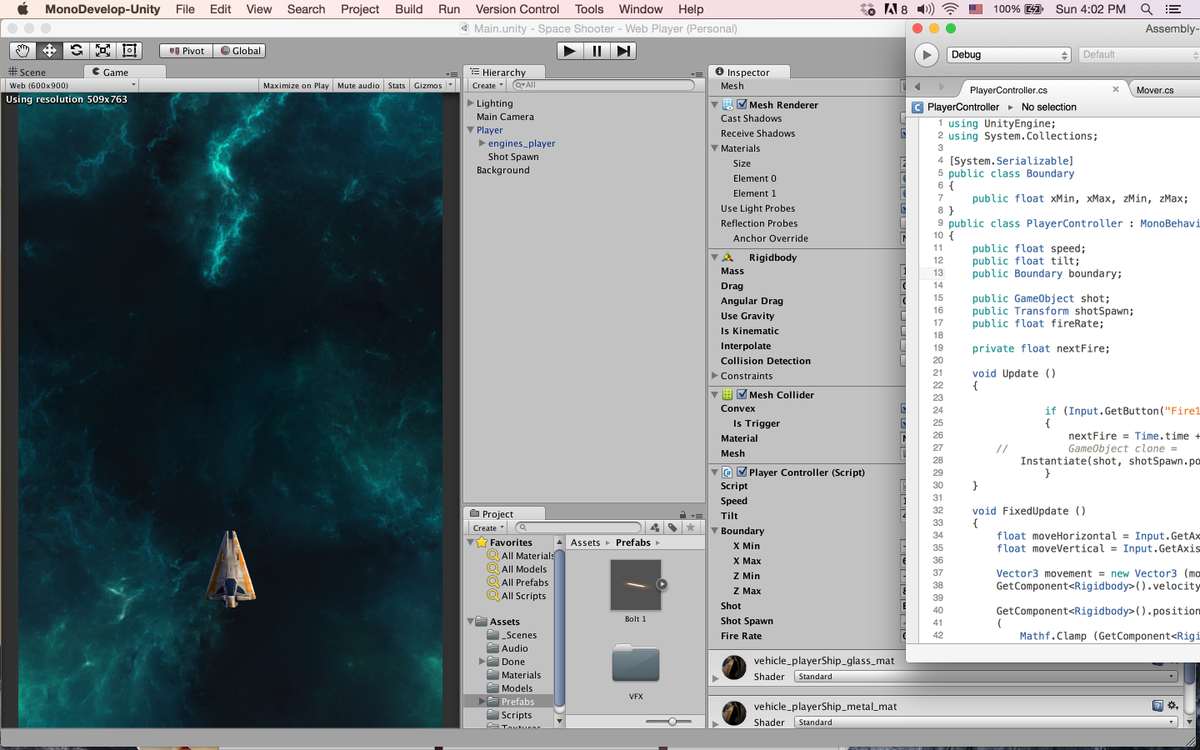1200x750 pixels.
Task: Toggle the Mesh Collider enabled checkbox
Action: pyautogui.click(x=742, y=394)
